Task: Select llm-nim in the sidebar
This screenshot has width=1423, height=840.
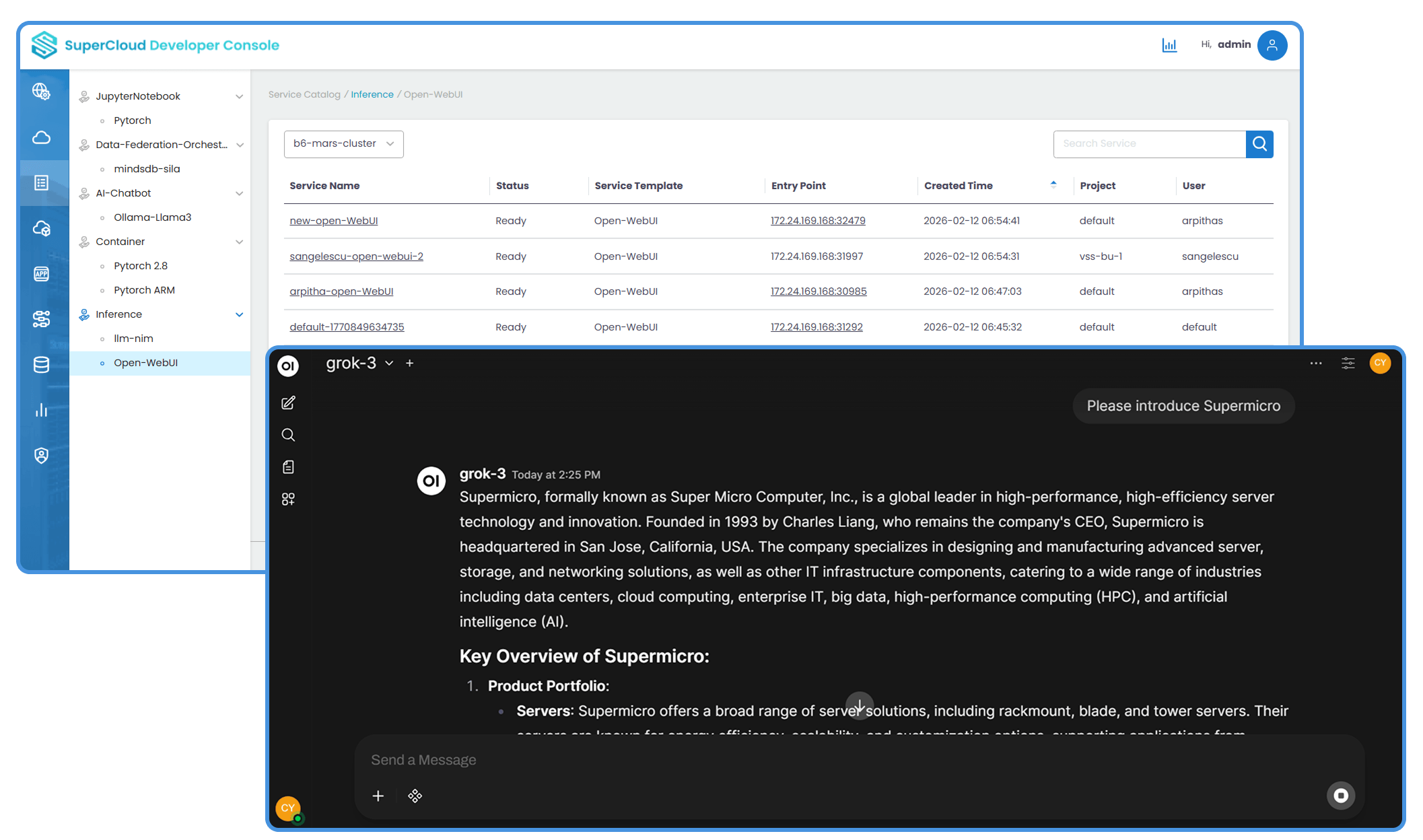Action: (133, 339)
